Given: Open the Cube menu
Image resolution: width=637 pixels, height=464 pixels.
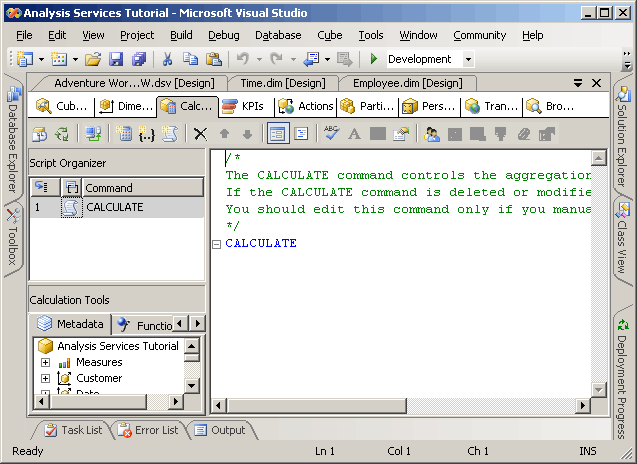Looking at the screenshot, I should [330, 35].
